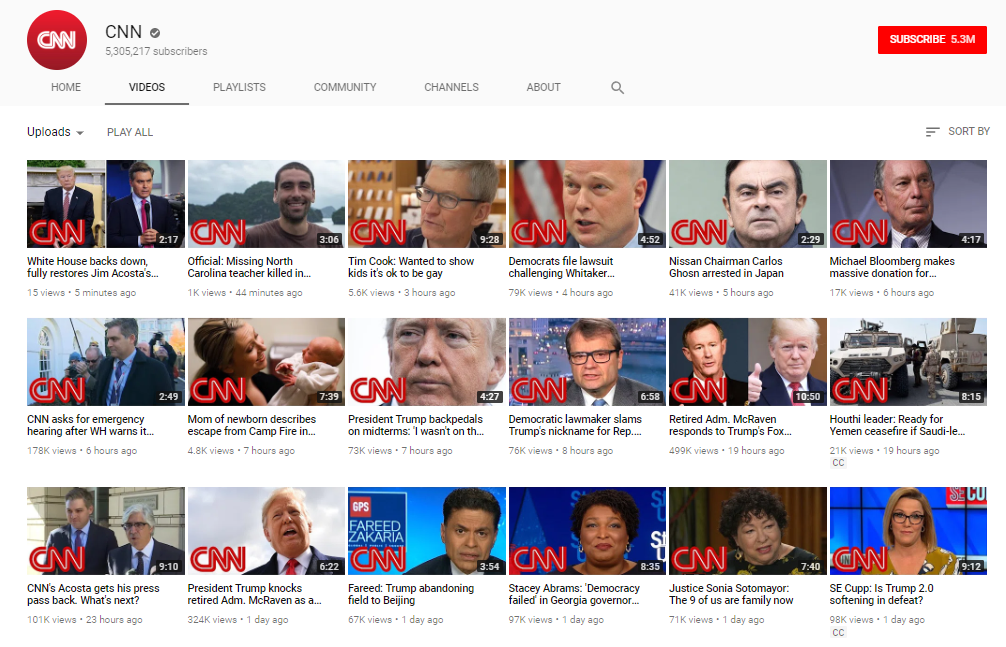The width and height of the screenshot is (1006, 647).
Task: Open Justice Sonia Sotomayor video title link
Action: (x=730, y=595)
